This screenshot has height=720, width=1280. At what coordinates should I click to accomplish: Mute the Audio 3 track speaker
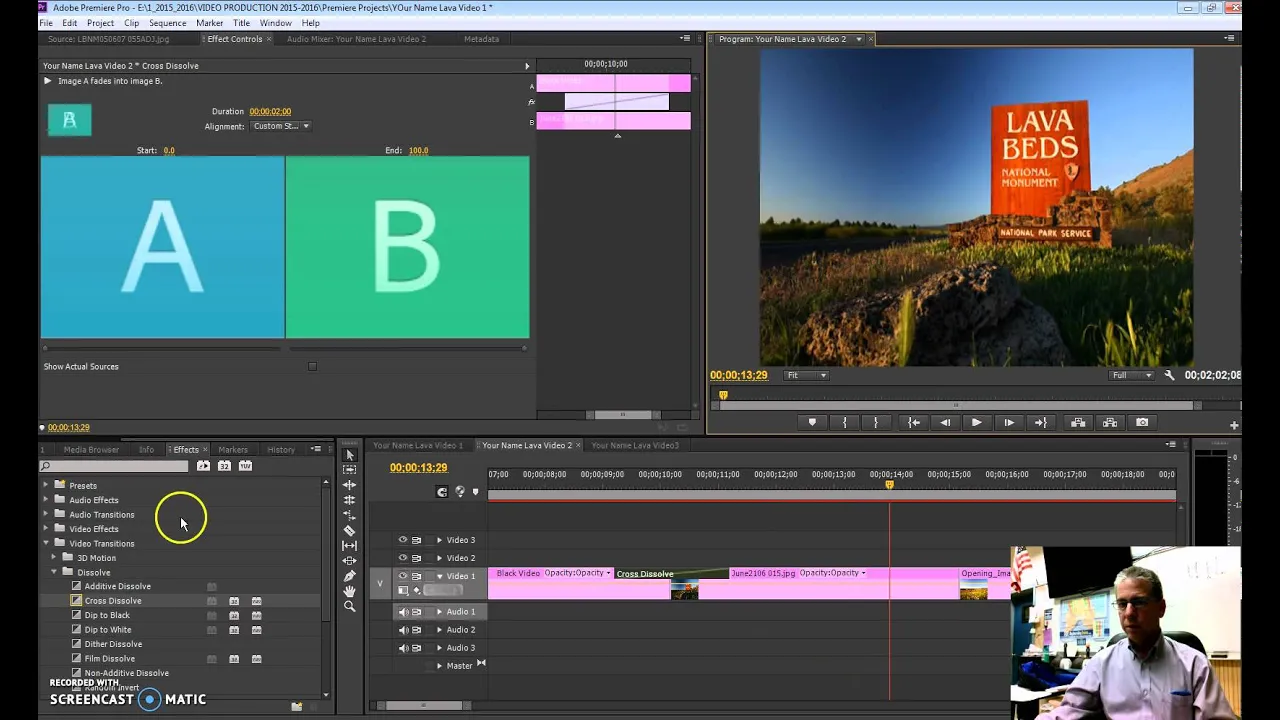(403, 648)
